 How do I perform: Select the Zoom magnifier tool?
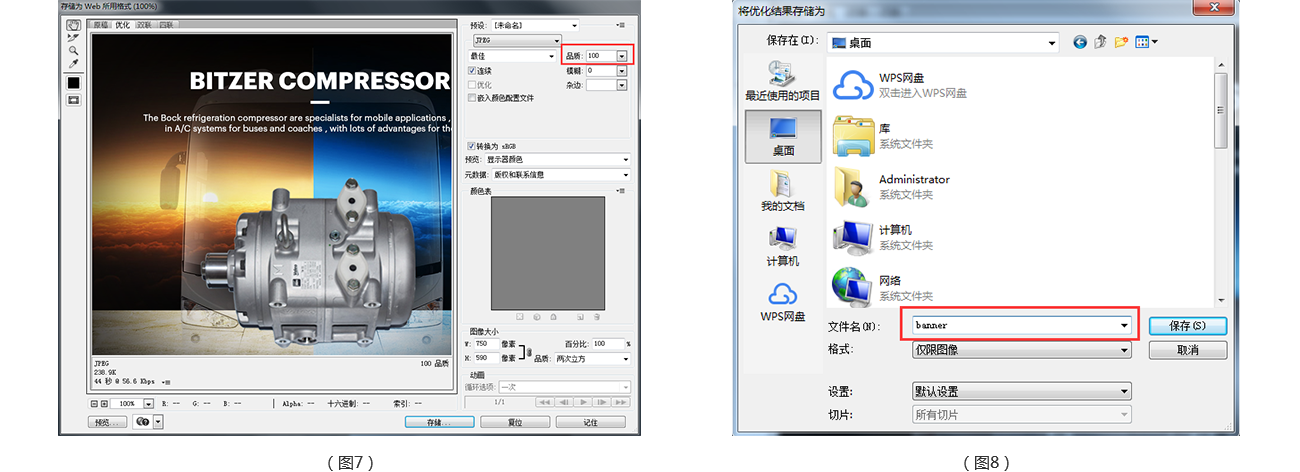(73, 50)
